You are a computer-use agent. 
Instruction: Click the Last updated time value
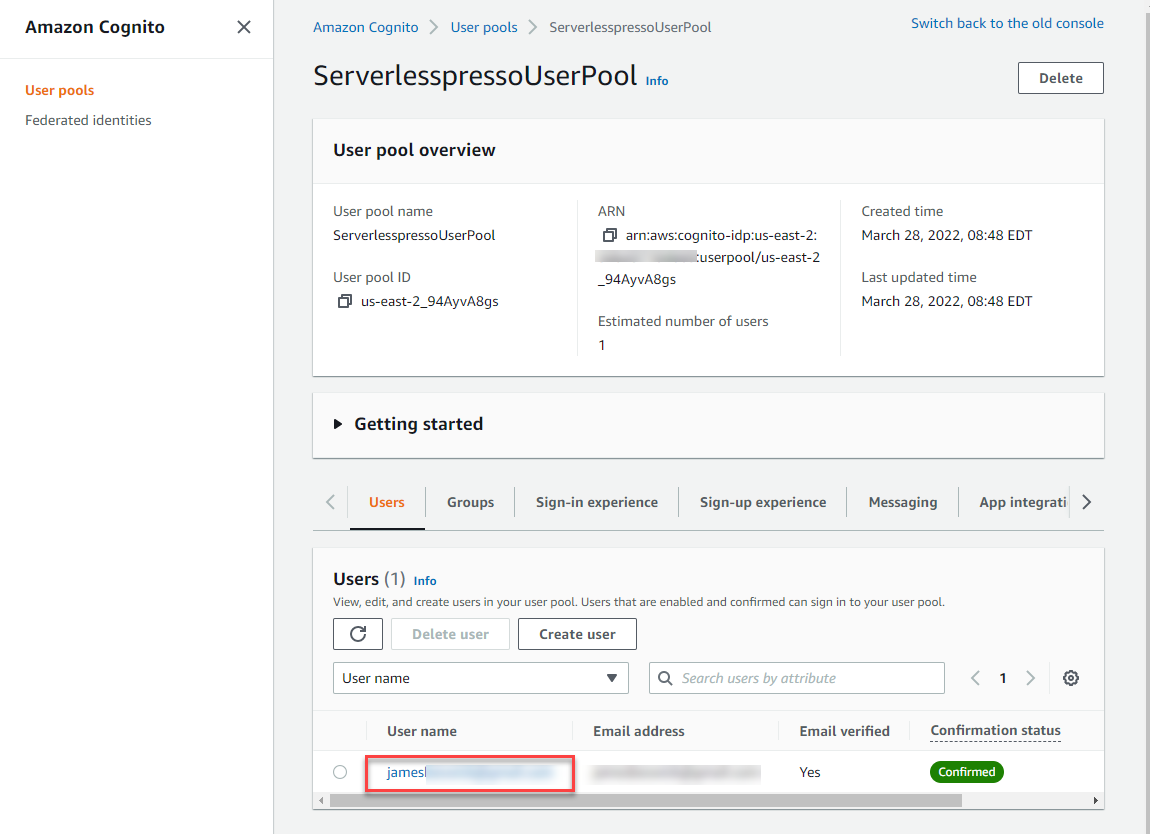point(947,301)
